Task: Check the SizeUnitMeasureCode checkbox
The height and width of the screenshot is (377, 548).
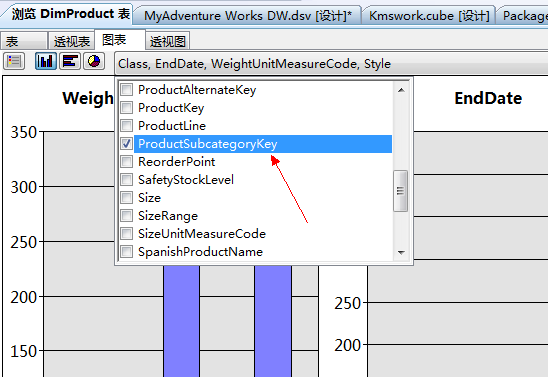Action: (x=126, y=233)
